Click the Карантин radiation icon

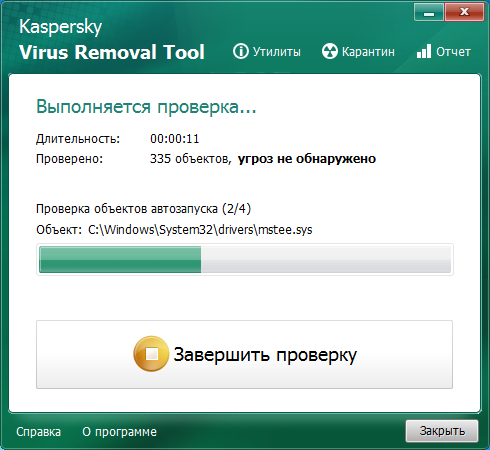click(330, 51)
